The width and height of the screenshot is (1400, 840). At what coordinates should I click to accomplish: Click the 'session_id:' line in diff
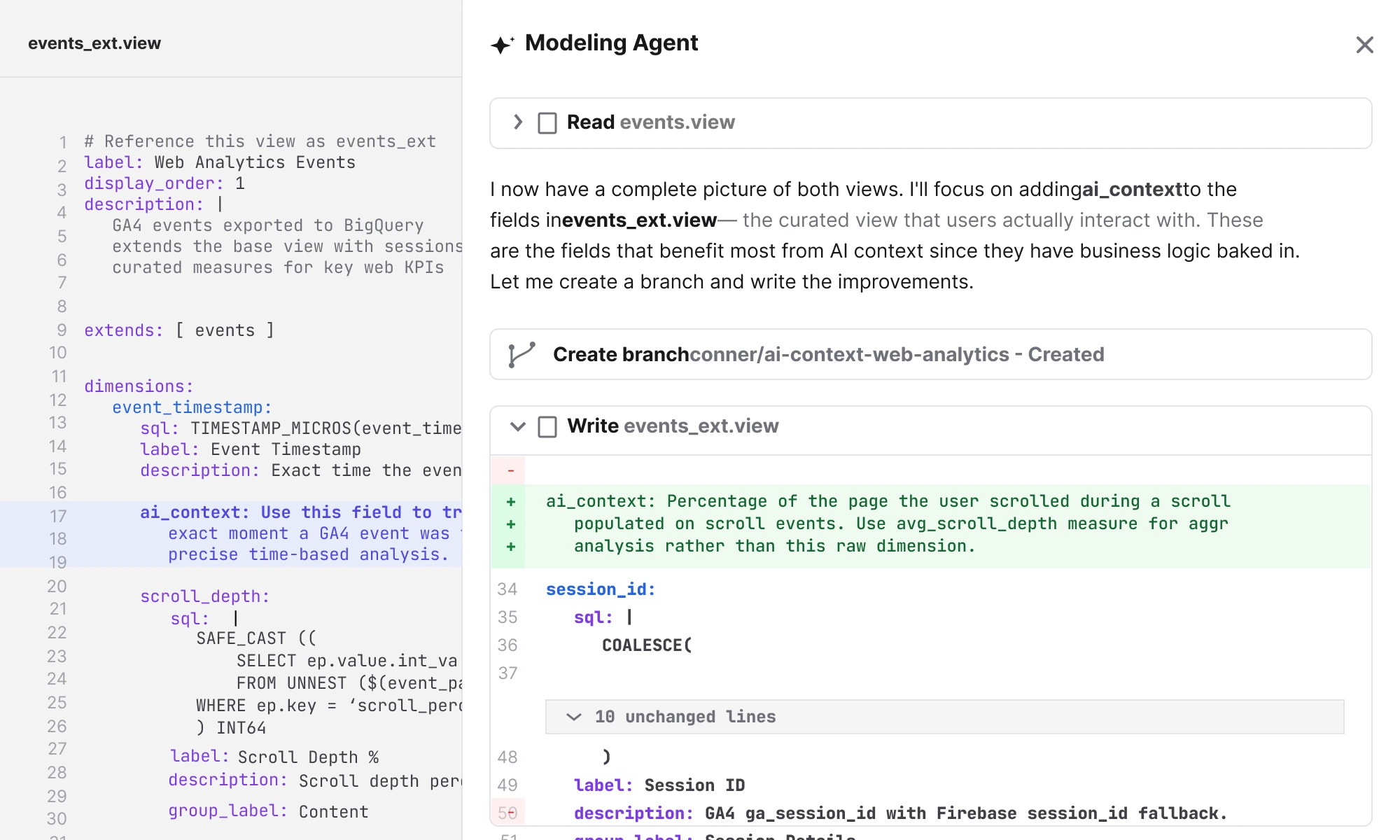[601, 589]
